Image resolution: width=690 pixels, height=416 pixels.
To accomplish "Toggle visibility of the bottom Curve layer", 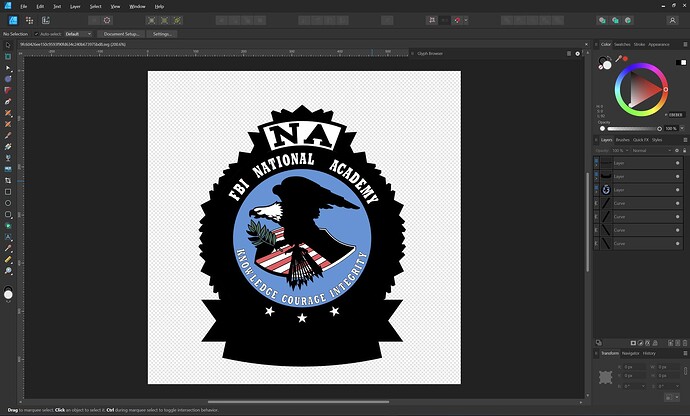I will pyautogui.click(x=677, y=243).
